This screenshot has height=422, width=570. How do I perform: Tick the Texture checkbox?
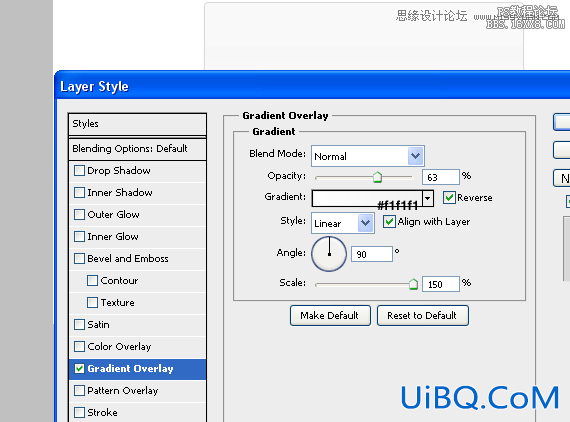coord(92,302)
